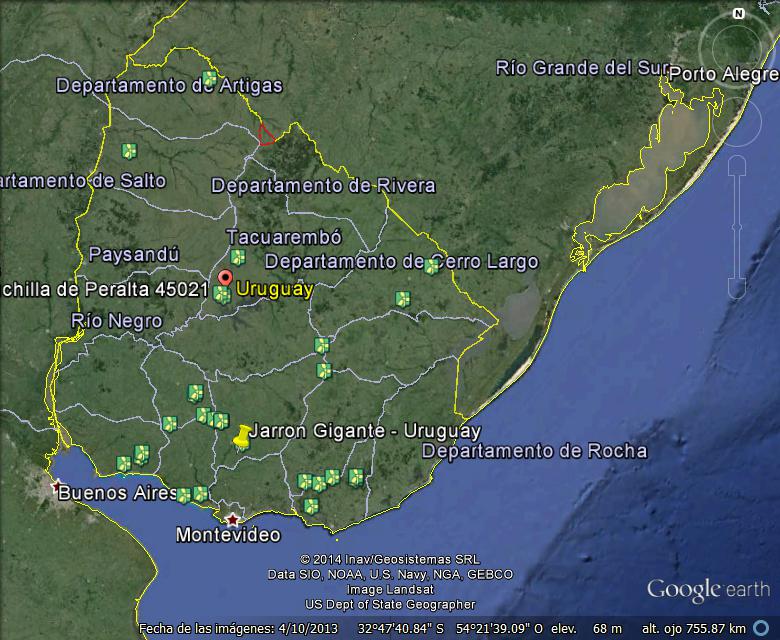Click the red star marker at Montevideo
The height and width of the screenshot is (640, 780).
(x=233, y=519)
